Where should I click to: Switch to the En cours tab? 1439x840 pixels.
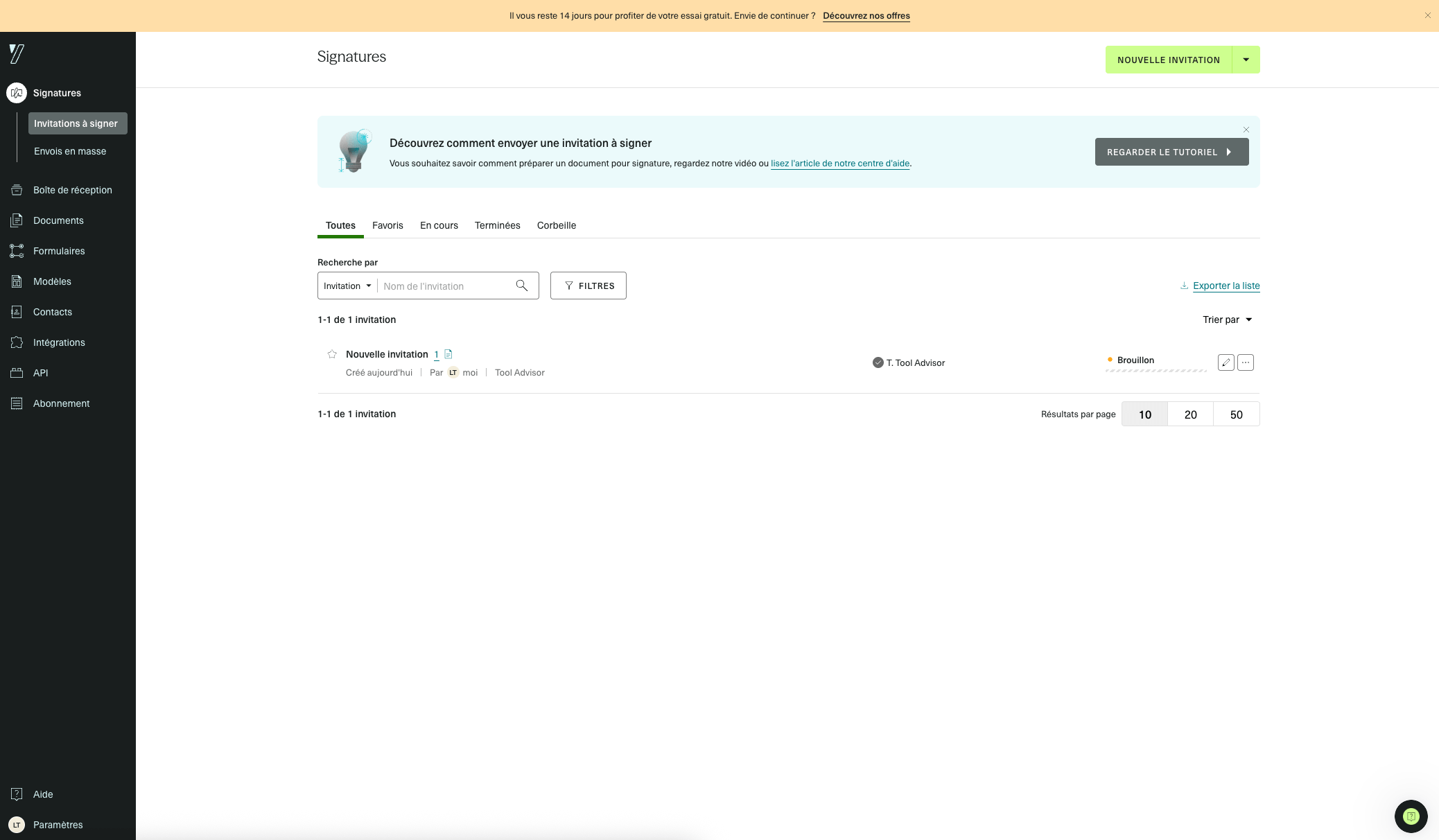pyautogui.click(x=439, y=225)
